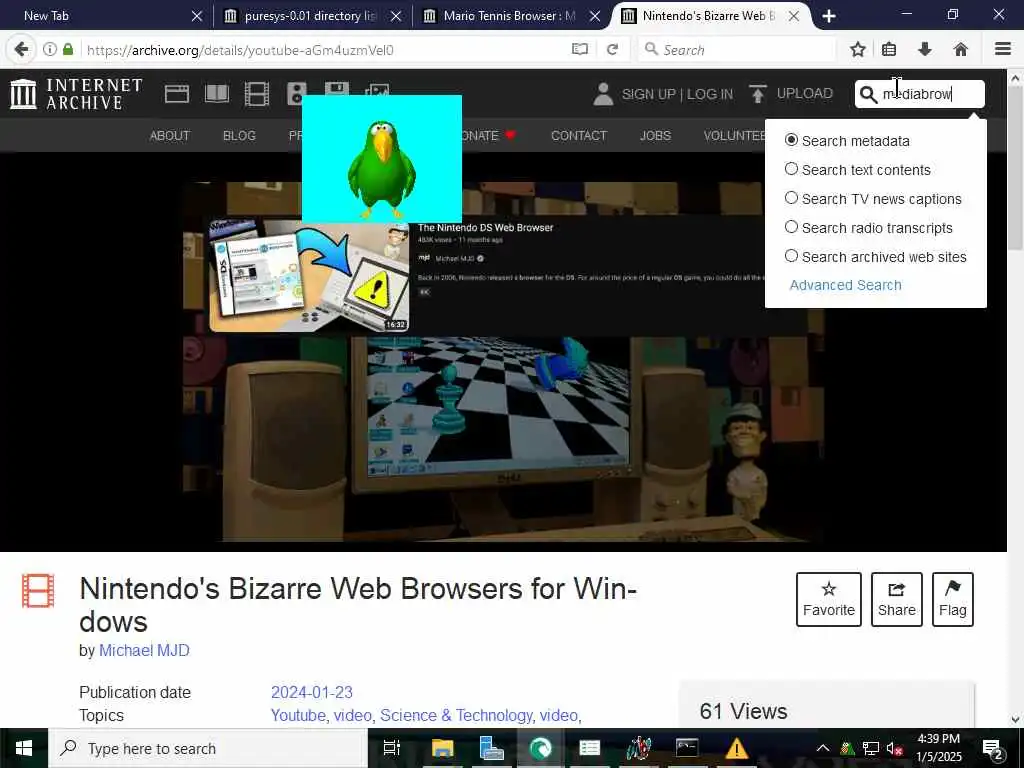Screen dimensions: 1024x768
Task: Go back with the browser back arrow
Action: 22,50
